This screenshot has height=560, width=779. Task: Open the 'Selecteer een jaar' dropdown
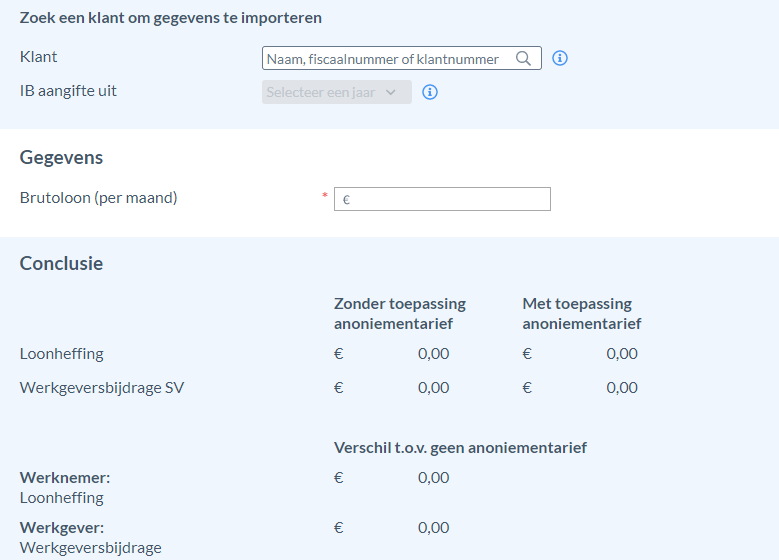click(x=337, y=92)
